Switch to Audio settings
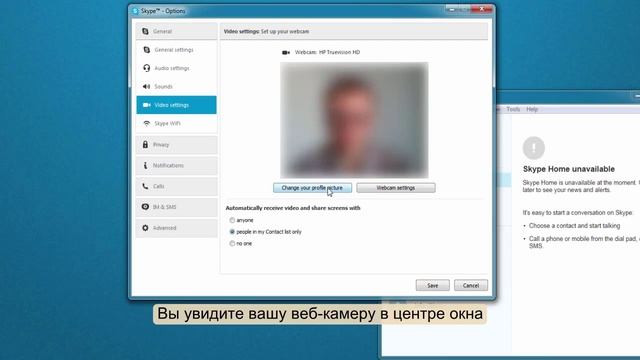Image resolution: width=640 pixels, height=360 pixels. point(176,68)
